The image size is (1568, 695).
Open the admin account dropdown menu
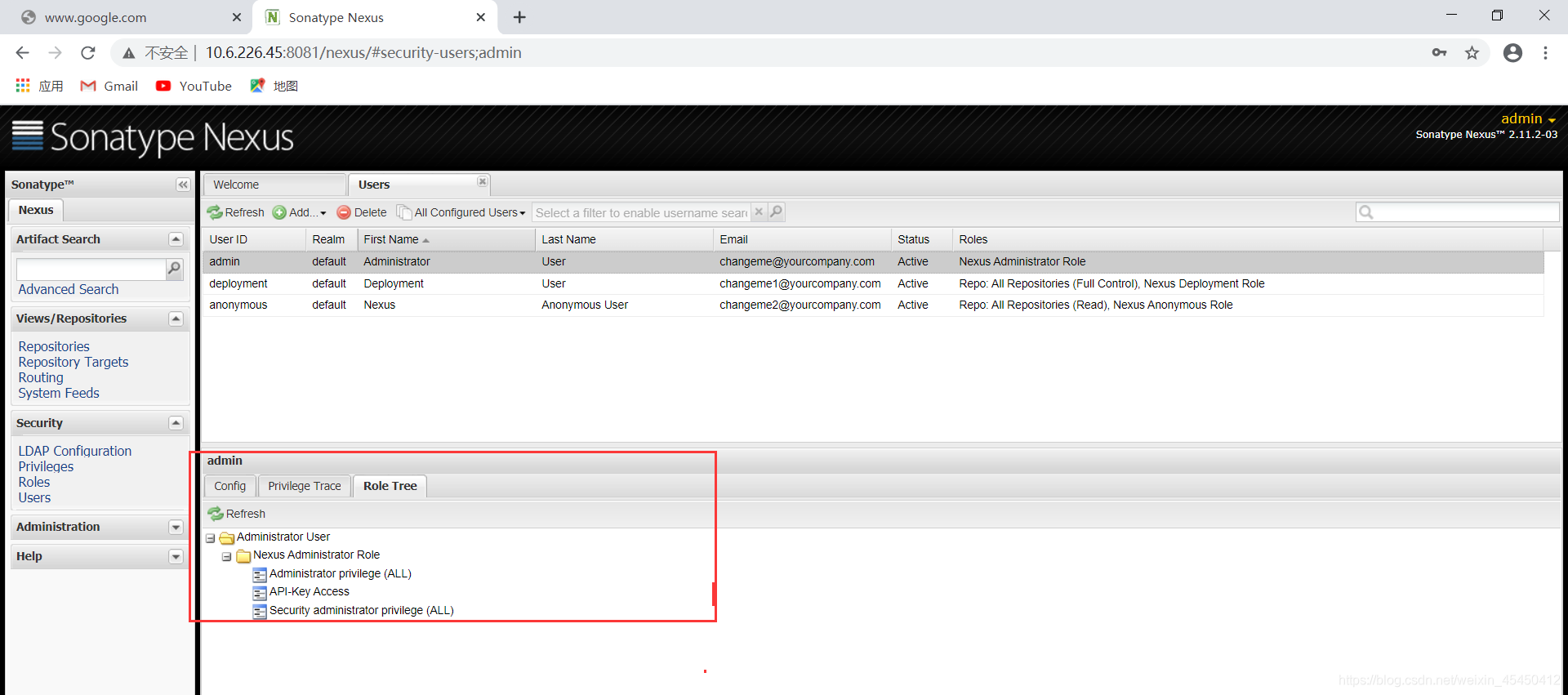(x=1528, y=118)
